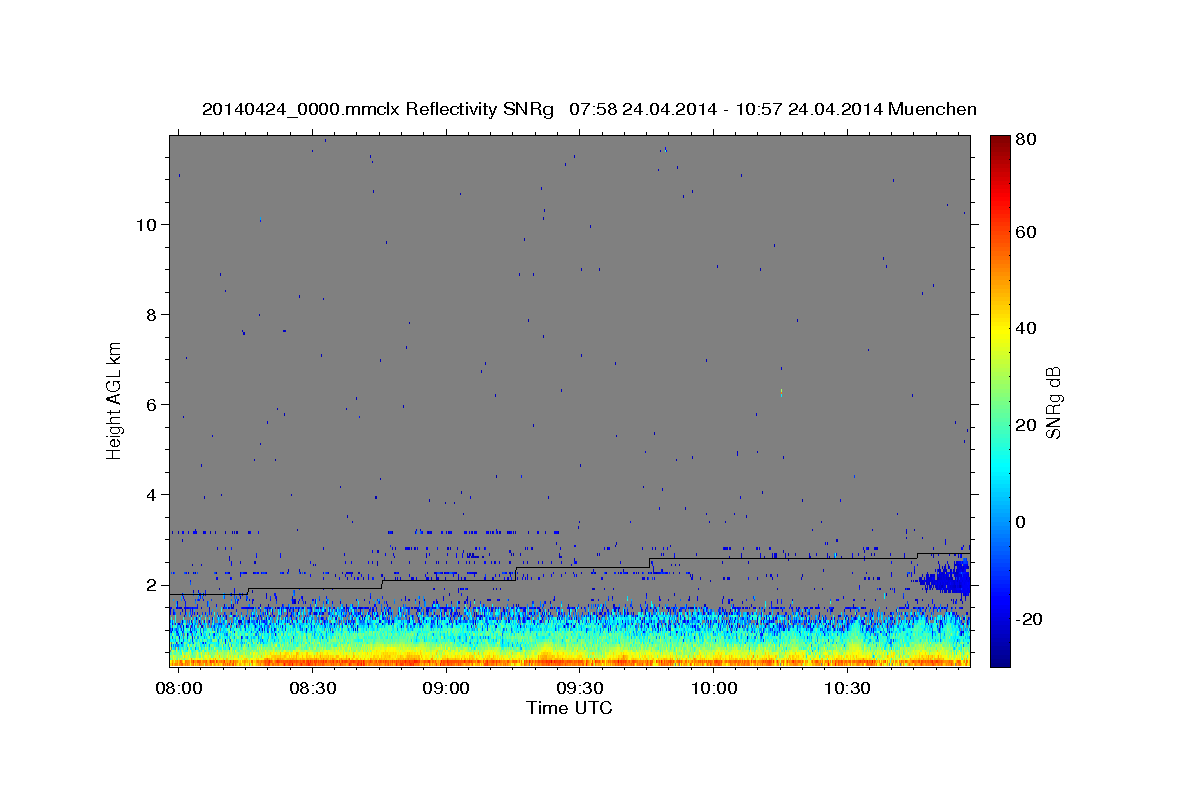Click the 08:00 time tick label

coord(179,688)
